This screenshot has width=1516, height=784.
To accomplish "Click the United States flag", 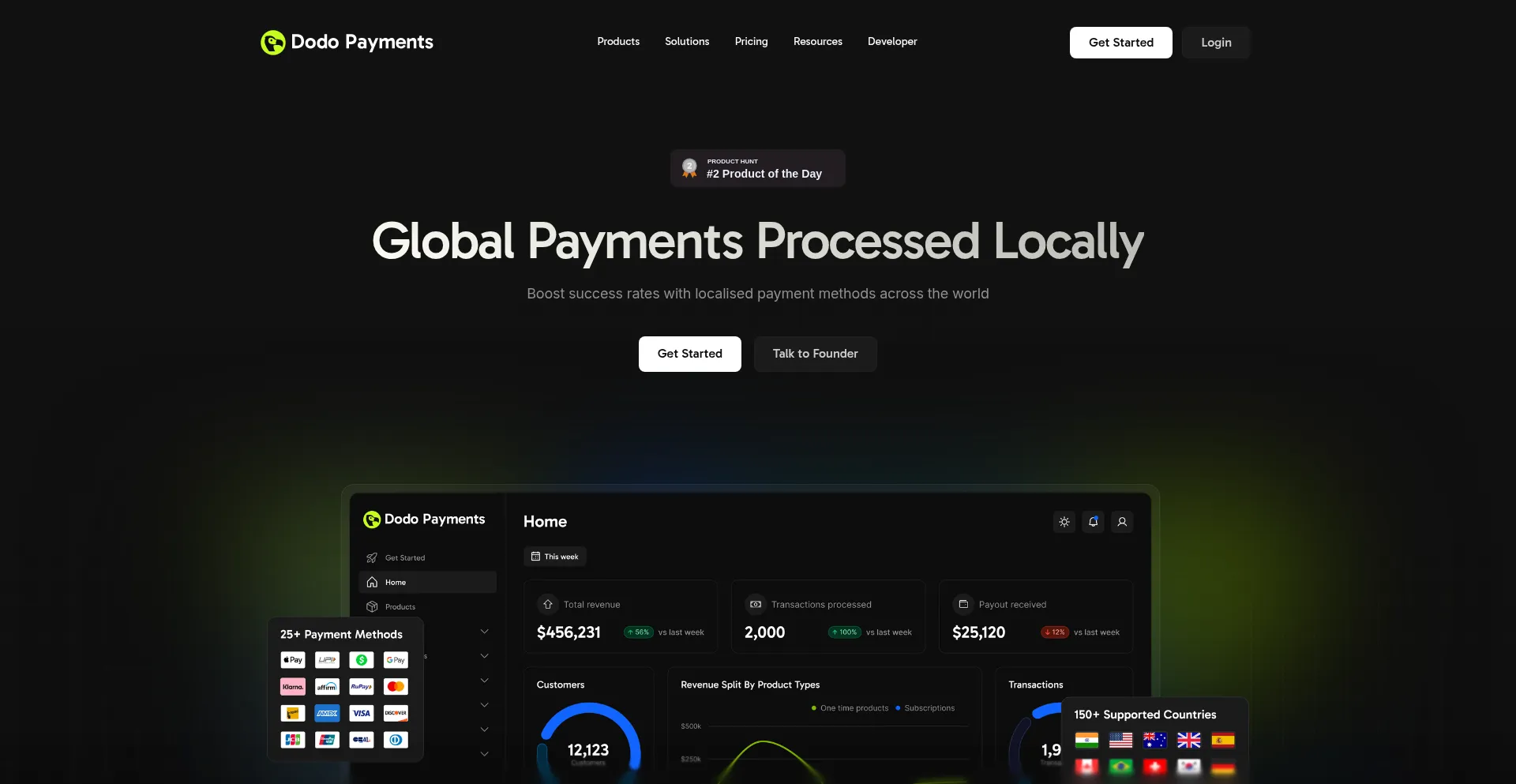I will pyautogui.click(x=1120, y=741).
